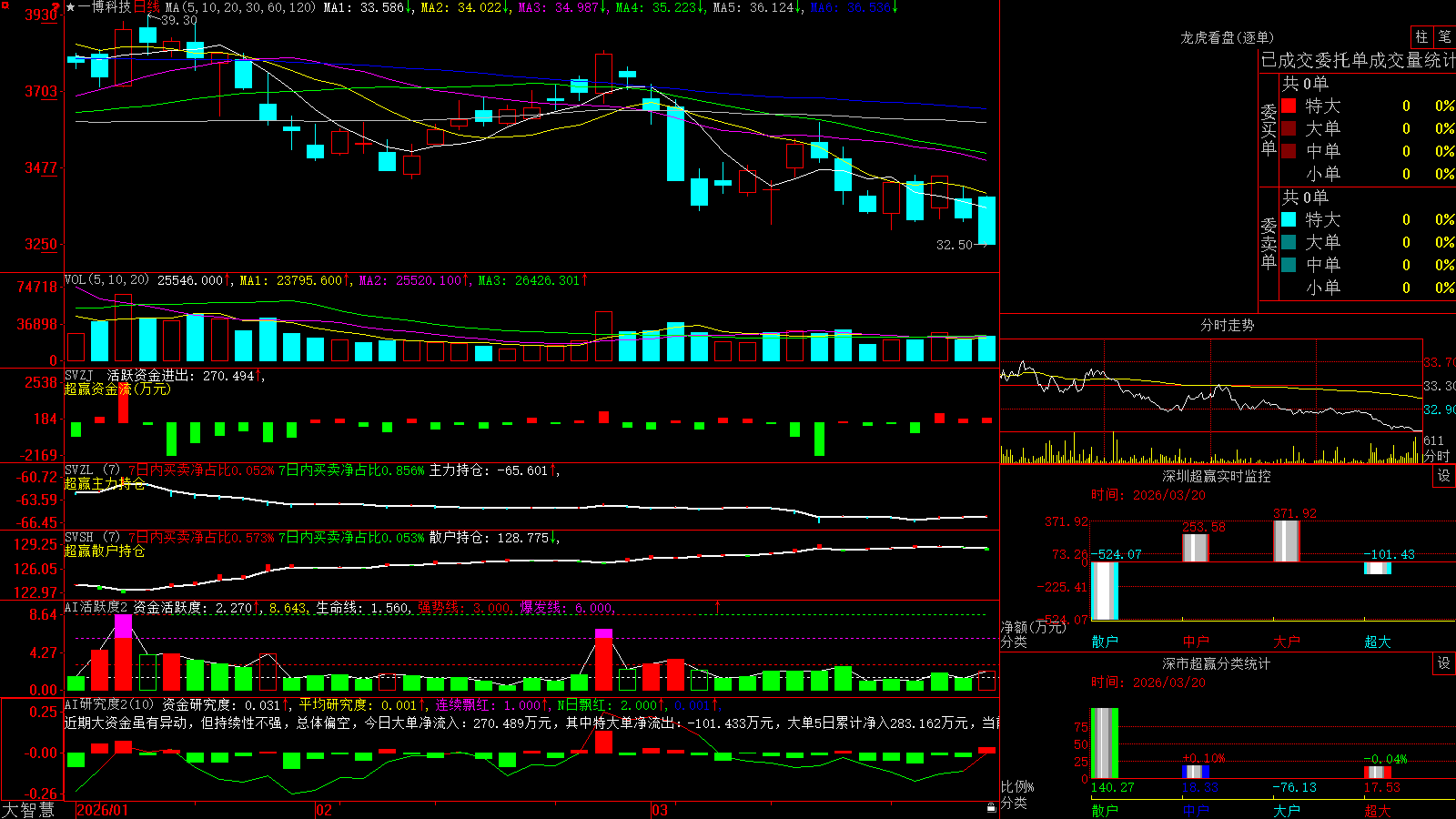The width and height of the screenshot is (1456, 819).
Task: Click the red 特大 buy-order color swatch
Action: pyautogui.click(x=1289, y=106)
